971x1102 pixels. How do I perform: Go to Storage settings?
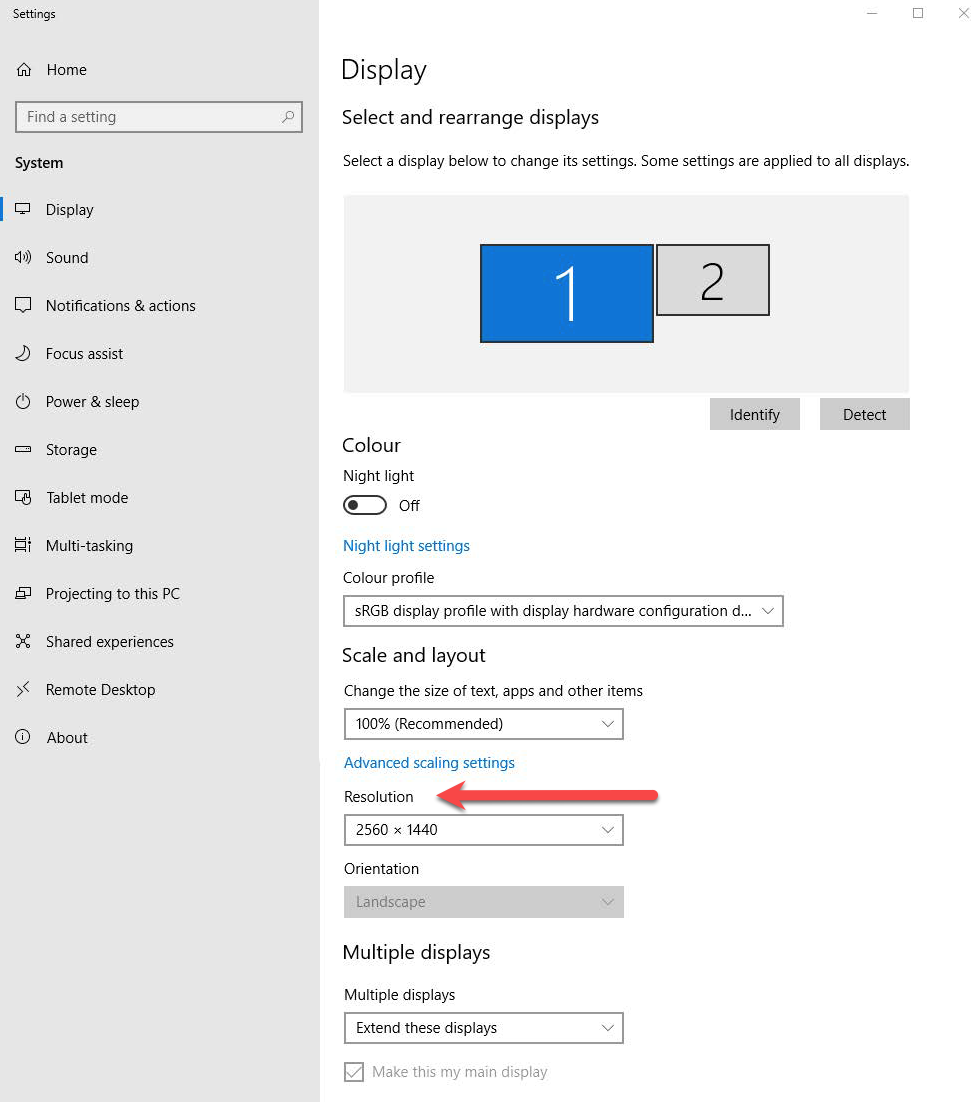[73, 449]
